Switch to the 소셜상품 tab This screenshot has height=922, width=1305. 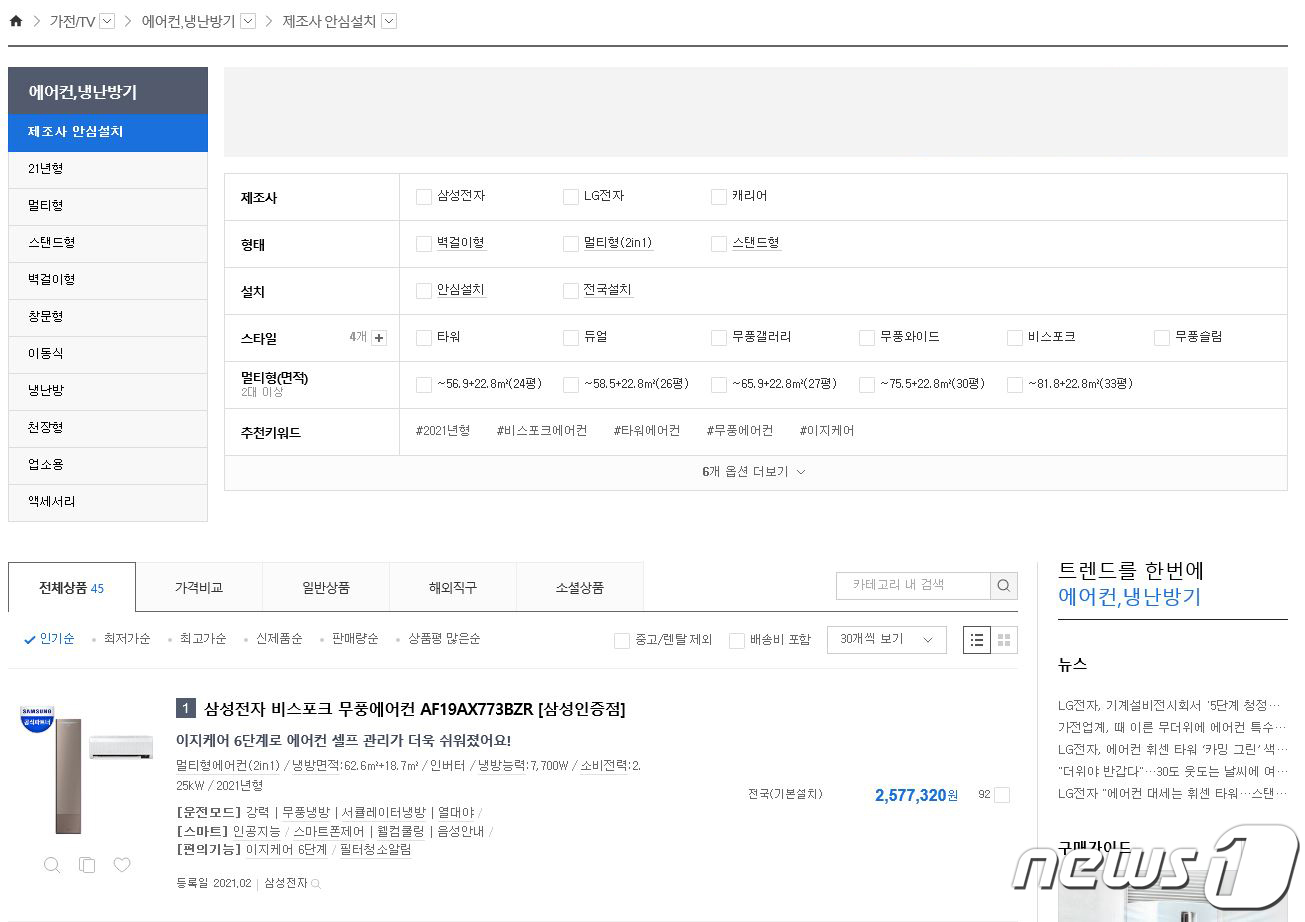(580, 588)
